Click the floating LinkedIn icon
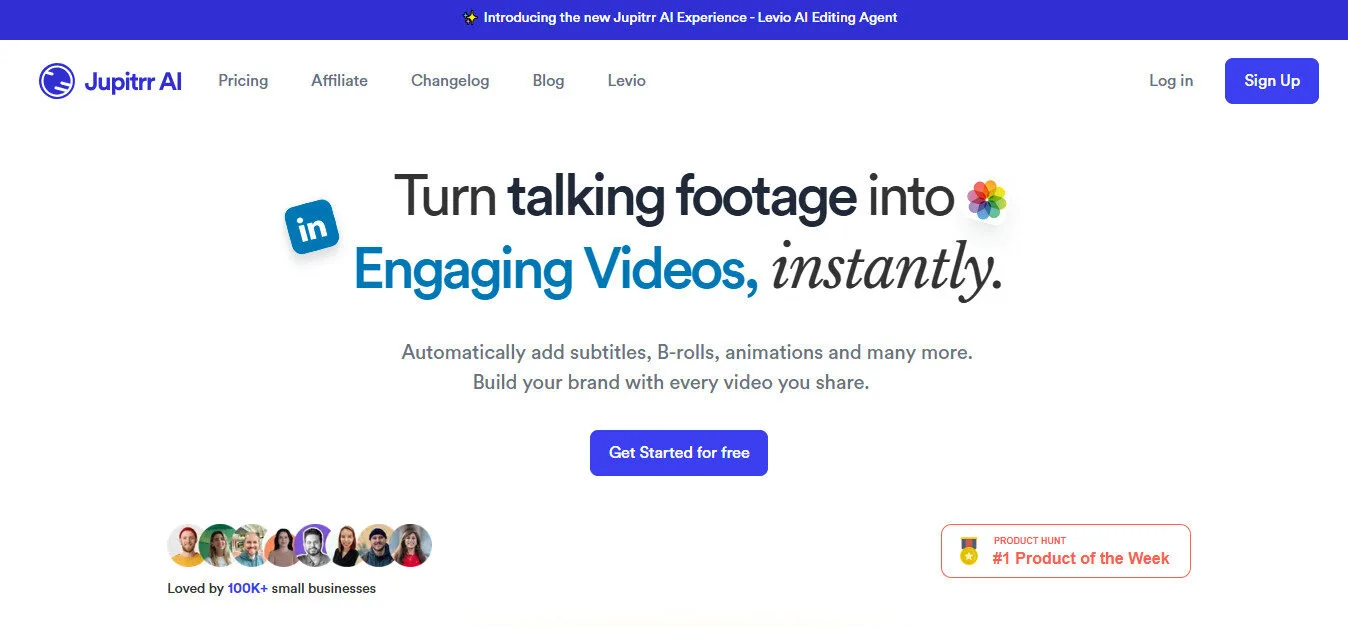 (x=312, y=228)
